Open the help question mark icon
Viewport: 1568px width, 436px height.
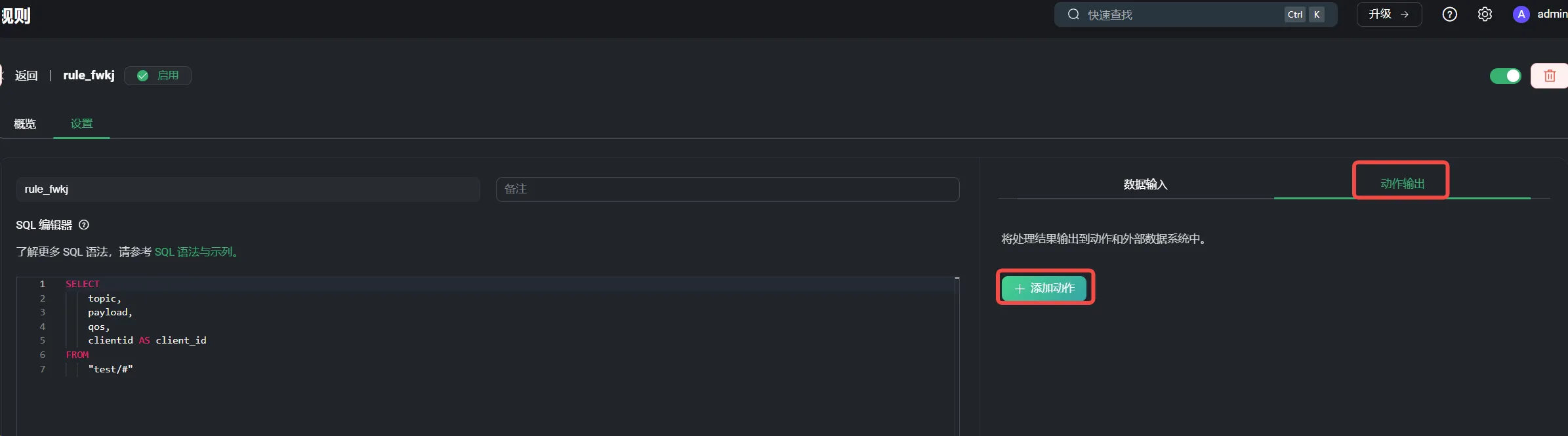(x=1449, y=14)
